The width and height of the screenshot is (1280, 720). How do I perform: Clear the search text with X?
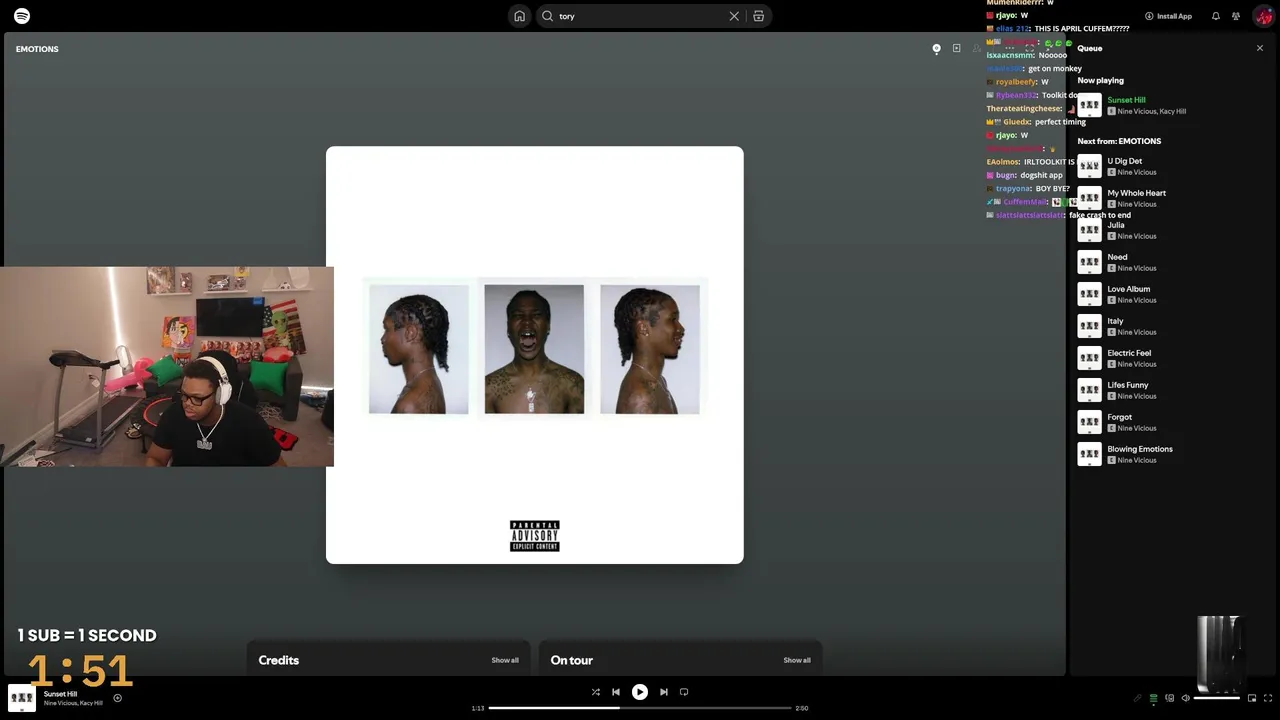[x=734, y=16]
